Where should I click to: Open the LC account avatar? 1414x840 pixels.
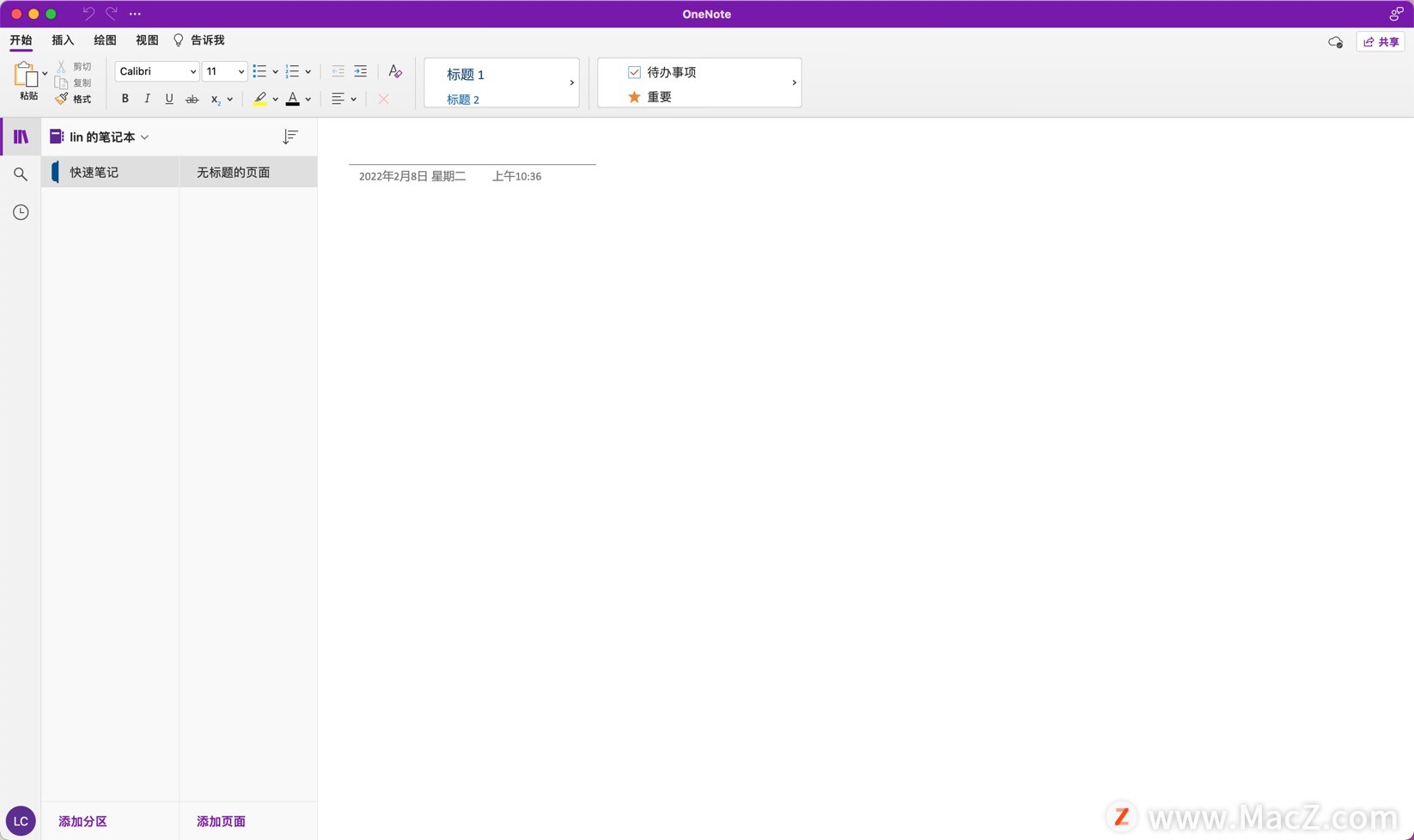point(21,821)
